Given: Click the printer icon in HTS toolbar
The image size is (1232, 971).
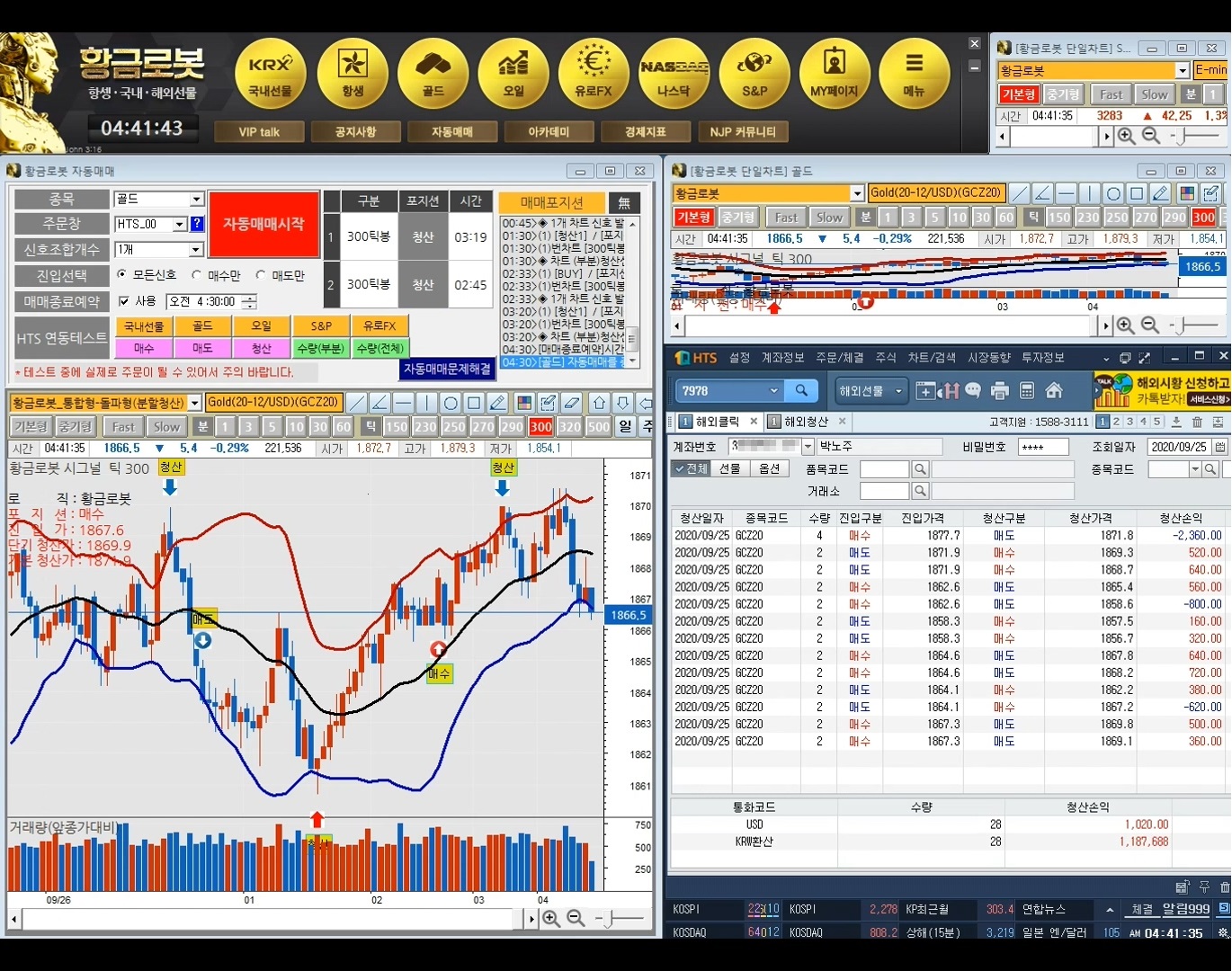Looking at the screenshot, I should pyautogui.click(x=999, y=391).
